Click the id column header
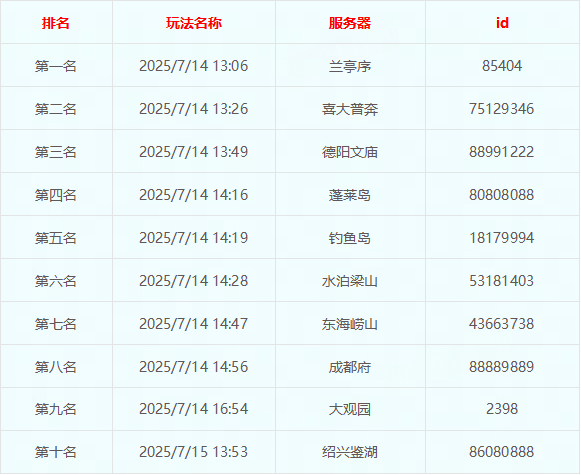The width and height of the screenshot is (581, 475). click(502, 23)
